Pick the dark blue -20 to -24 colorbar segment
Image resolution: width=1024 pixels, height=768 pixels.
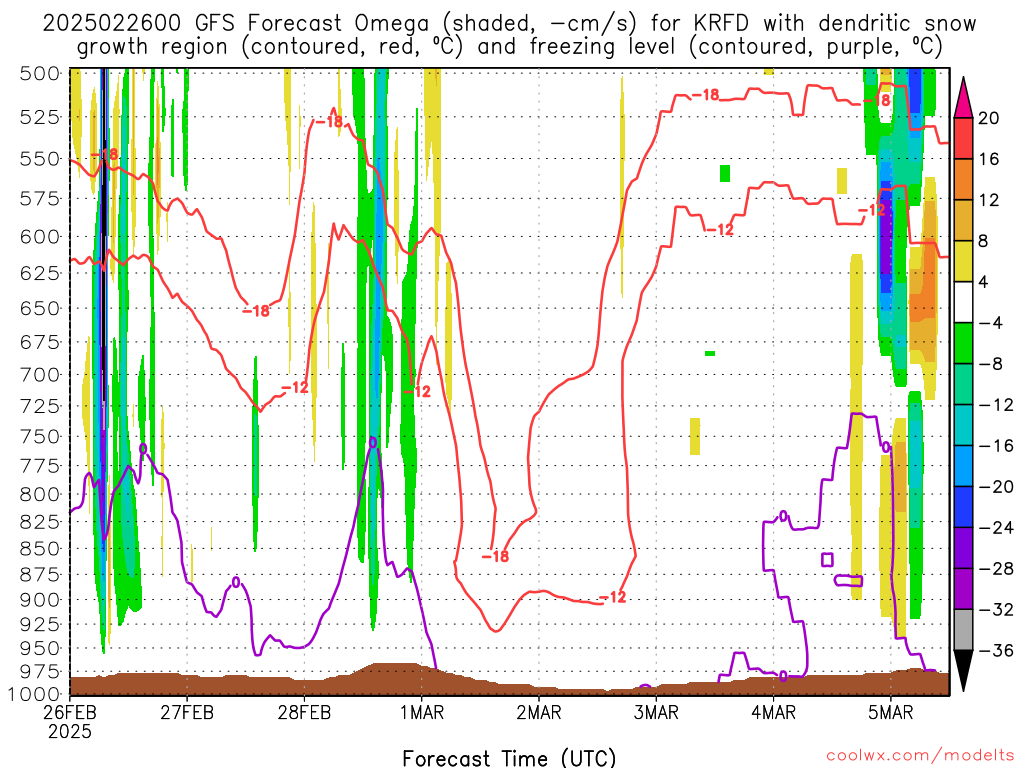(963, 507)
